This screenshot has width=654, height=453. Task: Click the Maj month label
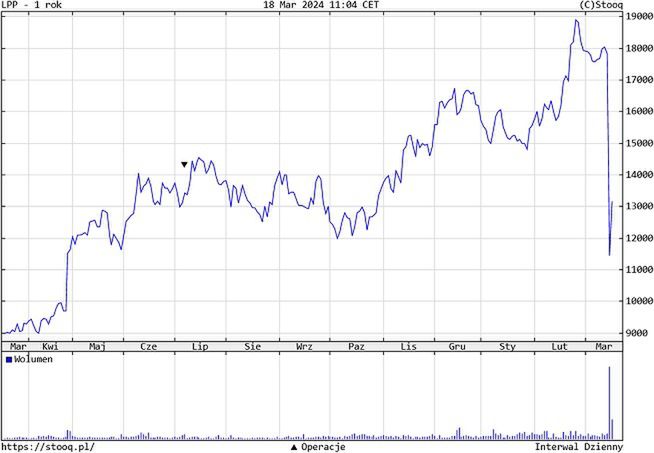tap(97, 347)
